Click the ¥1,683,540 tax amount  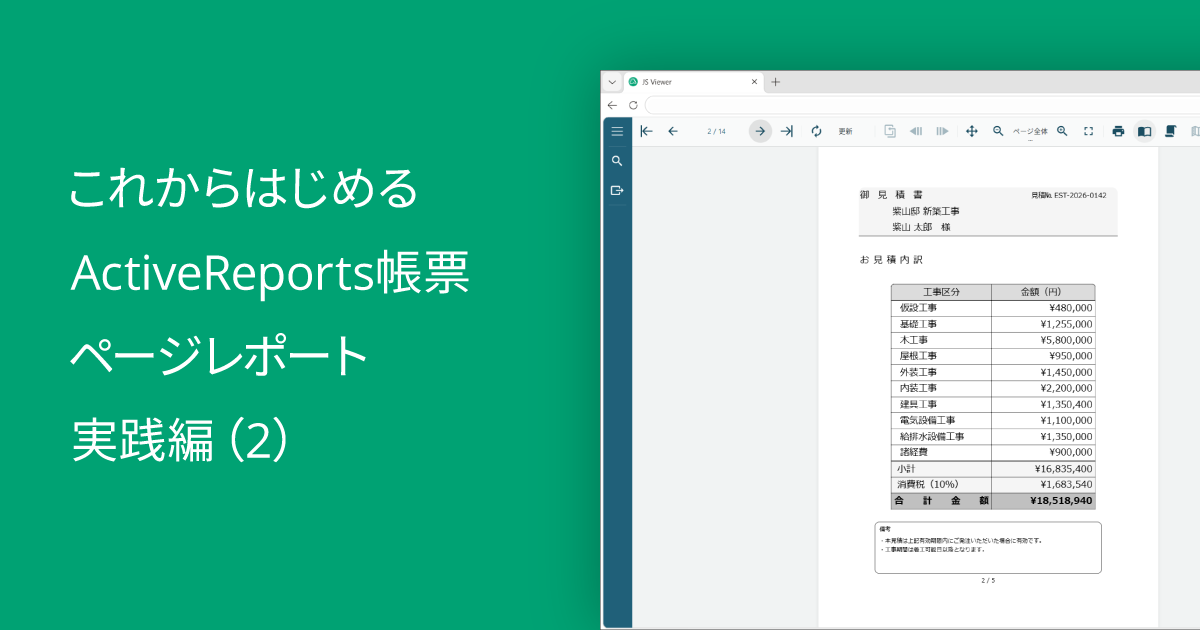tap(1066, 484)
